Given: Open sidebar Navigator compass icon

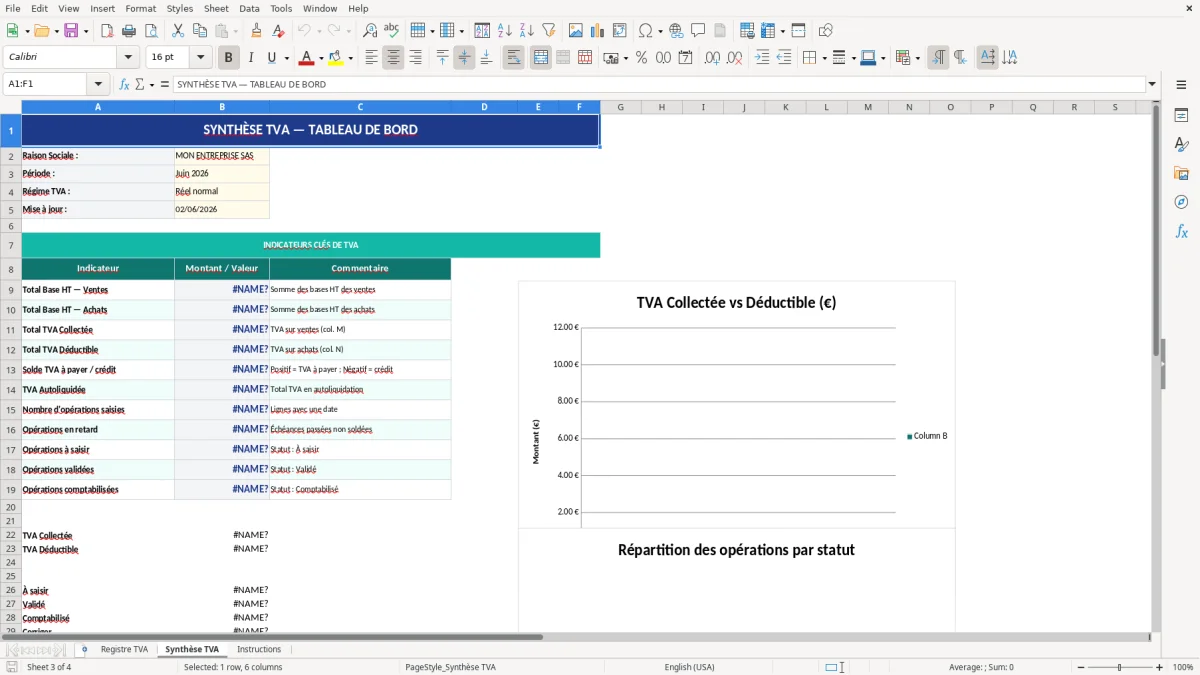Looking at the screenshot, I should click(1181, 203).
